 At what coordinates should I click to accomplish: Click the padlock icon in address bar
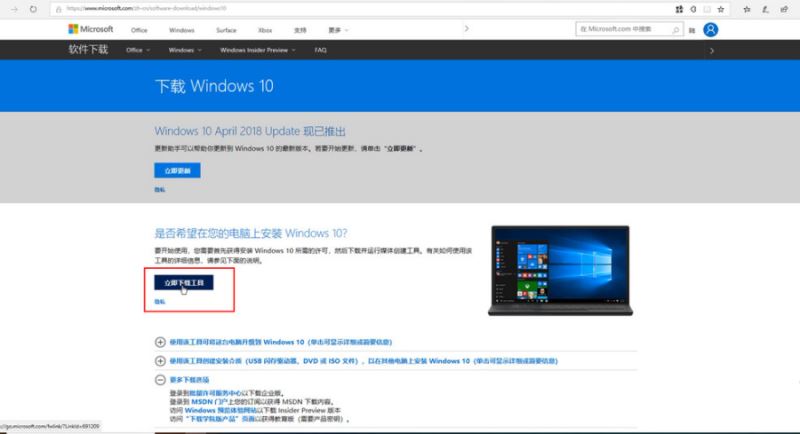point(59,9)
